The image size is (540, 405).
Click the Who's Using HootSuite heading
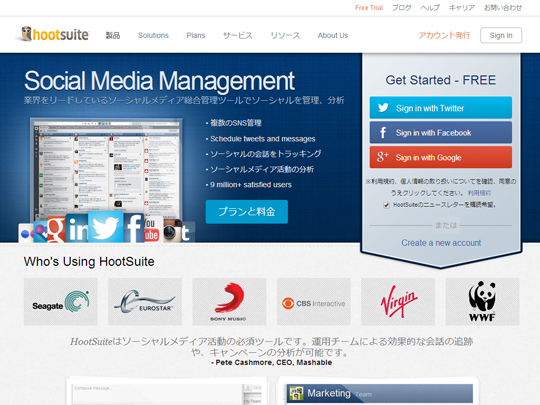[89, 262]
